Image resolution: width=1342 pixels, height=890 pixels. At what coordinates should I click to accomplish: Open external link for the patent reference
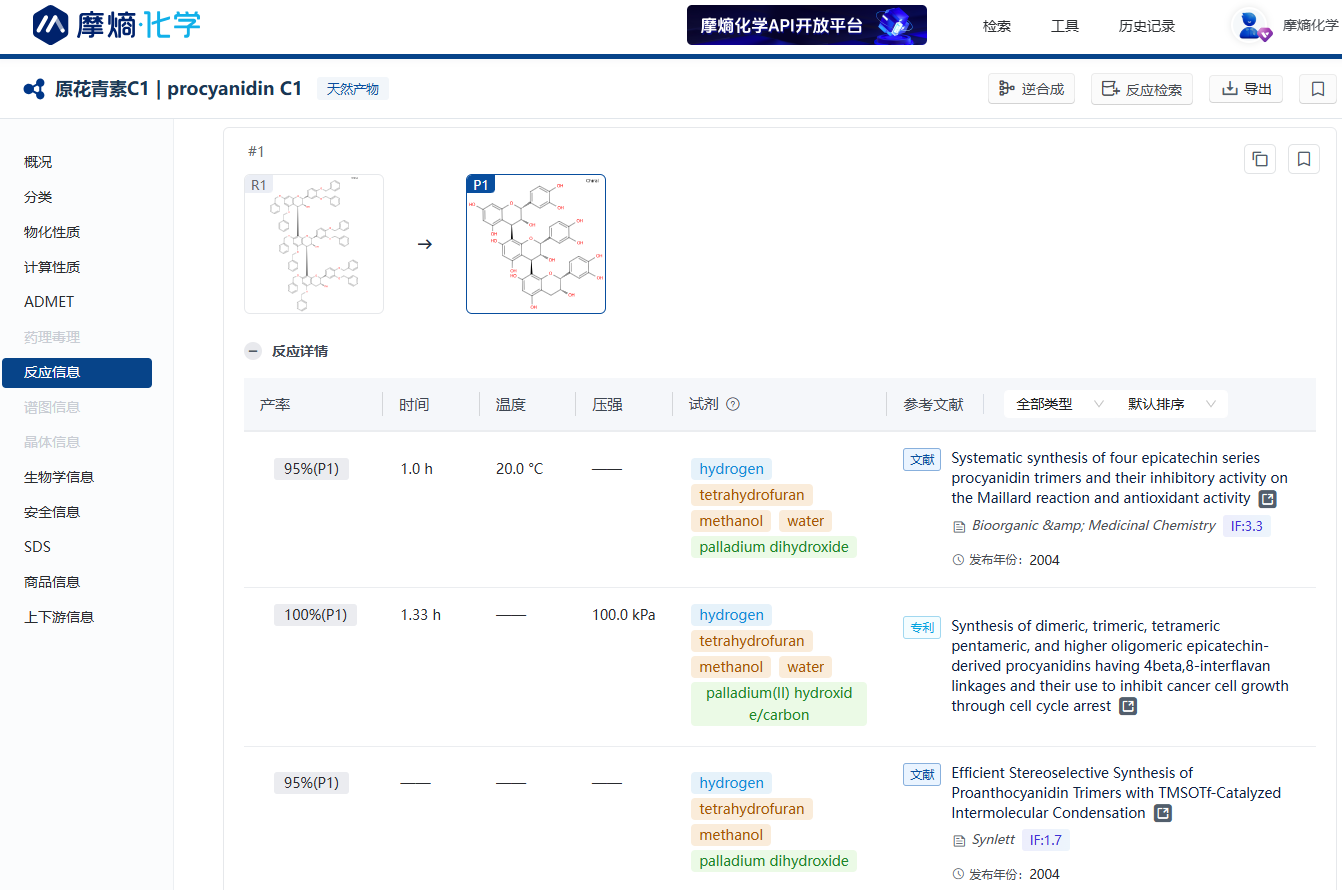click(x=1127, y=707)
